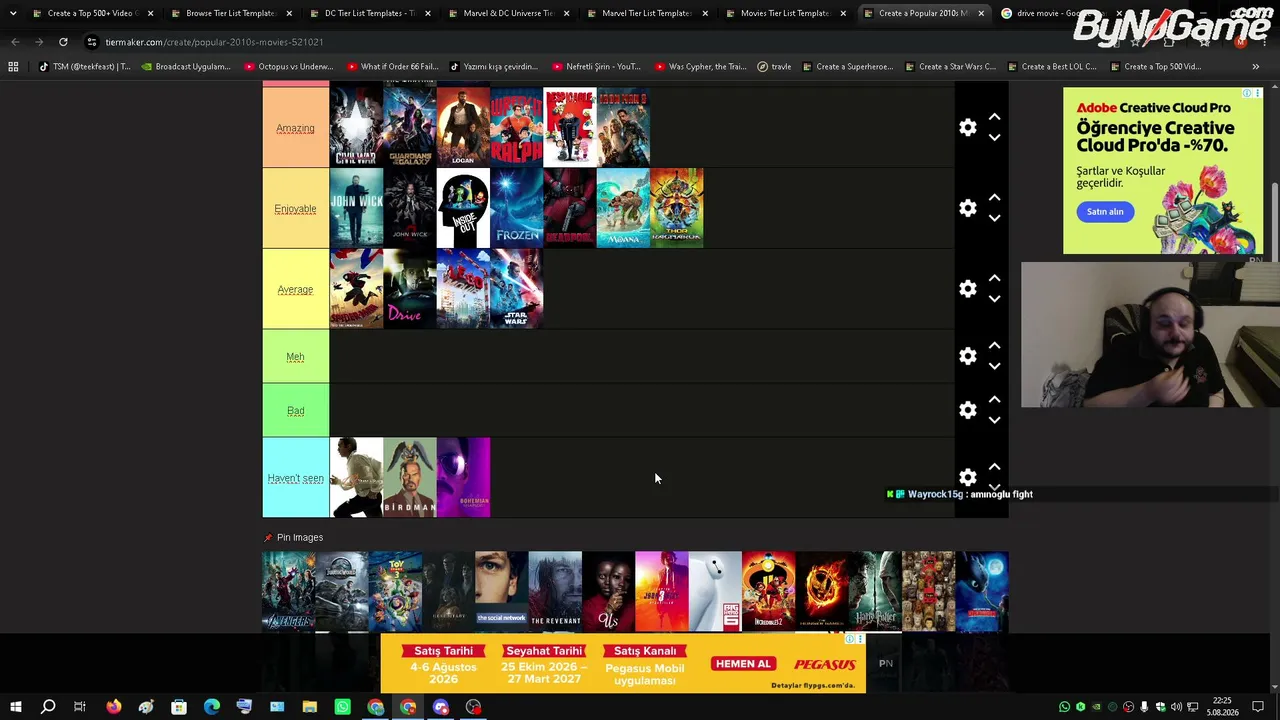Image resolution: width=1280 pixels, height=720 pixels.
Task: Open settings gear for Bad tier
Action: (967, 410)
